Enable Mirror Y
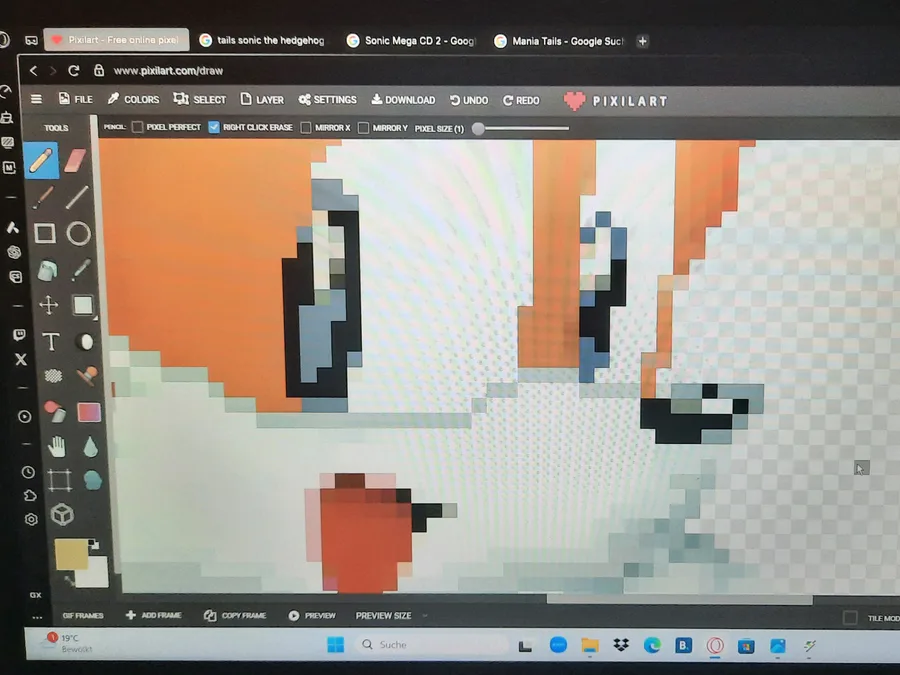 pyautogui.click(x=363, y=127)
